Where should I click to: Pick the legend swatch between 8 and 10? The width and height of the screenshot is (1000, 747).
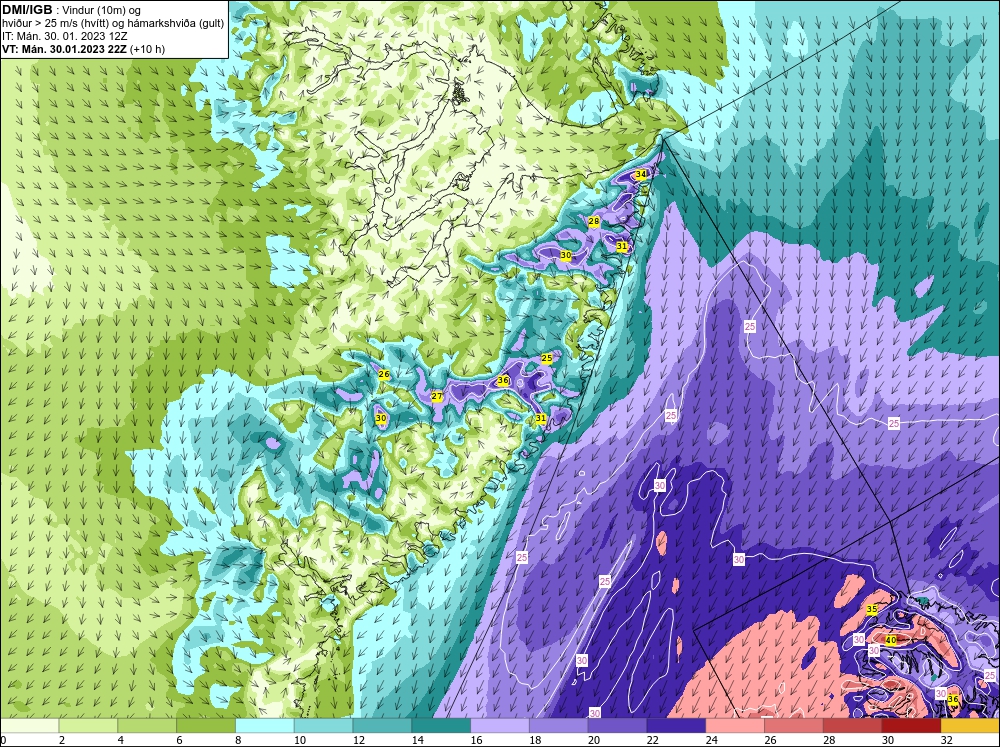pyautogui.click(x=265, y=725)
